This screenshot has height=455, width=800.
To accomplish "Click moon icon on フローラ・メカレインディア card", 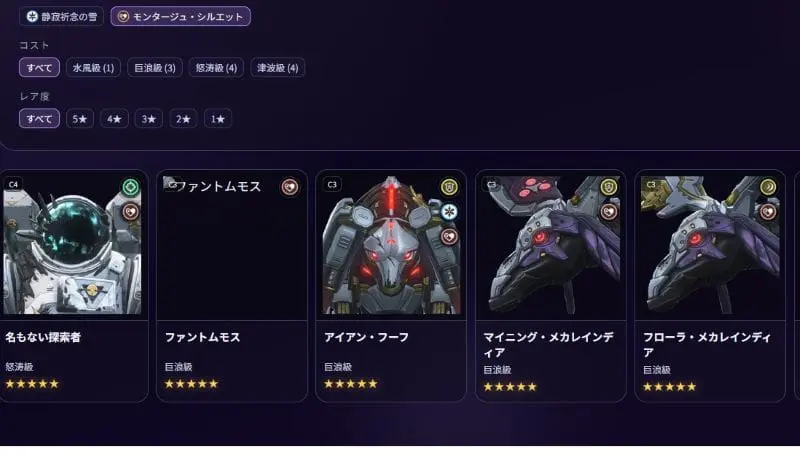I will coord(768,187).
